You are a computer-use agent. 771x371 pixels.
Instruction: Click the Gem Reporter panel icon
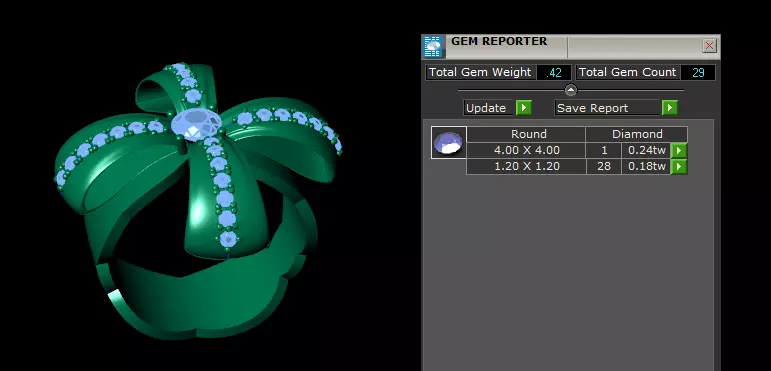coord(433,47)
